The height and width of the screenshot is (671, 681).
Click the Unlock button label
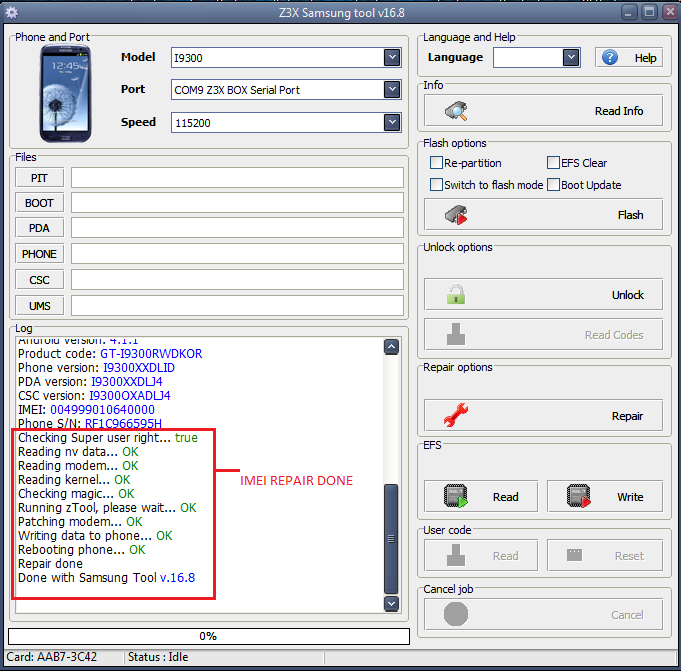[628, 295]
